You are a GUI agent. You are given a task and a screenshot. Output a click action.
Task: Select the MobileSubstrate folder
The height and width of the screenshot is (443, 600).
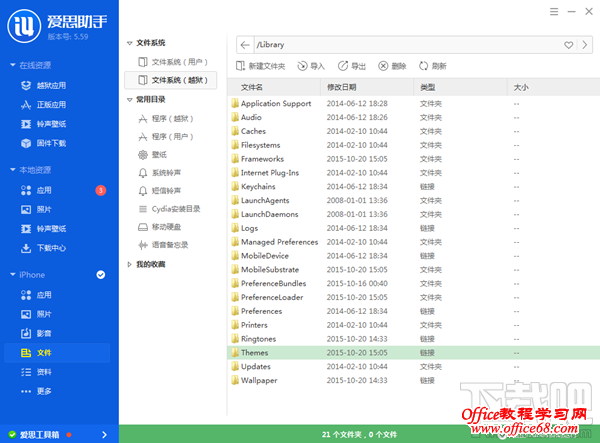click(x=414, y=270)
